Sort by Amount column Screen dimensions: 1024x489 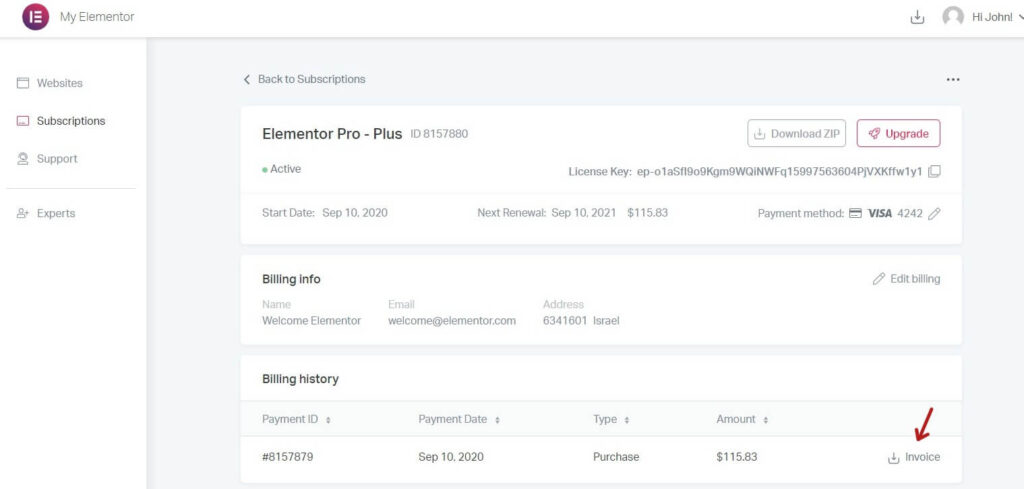pos(742,419)
